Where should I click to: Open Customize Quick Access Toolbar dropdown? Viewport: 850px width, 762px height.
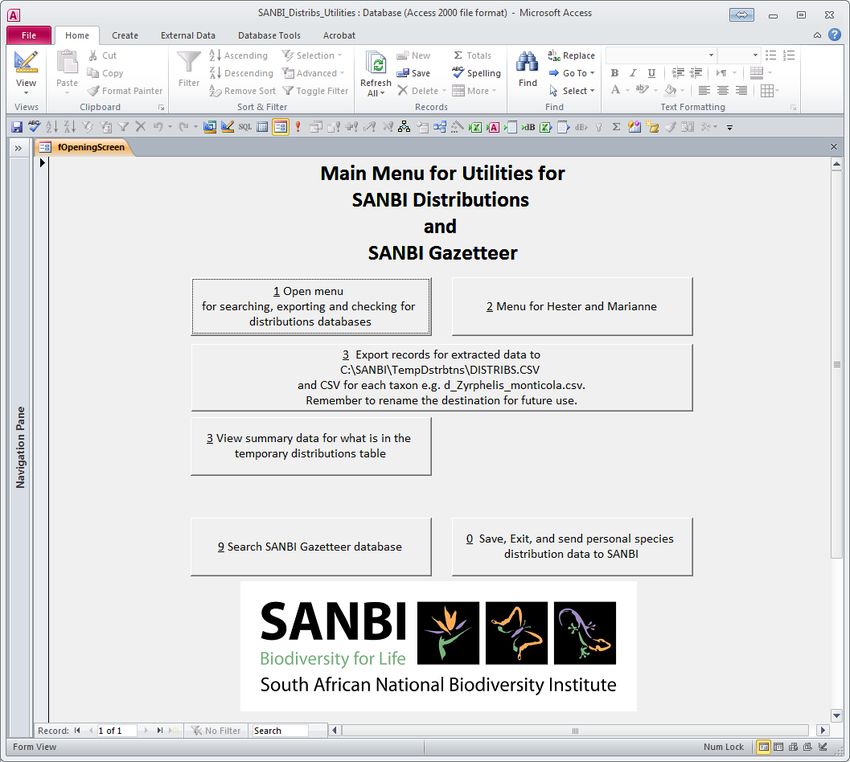[730, 128]
